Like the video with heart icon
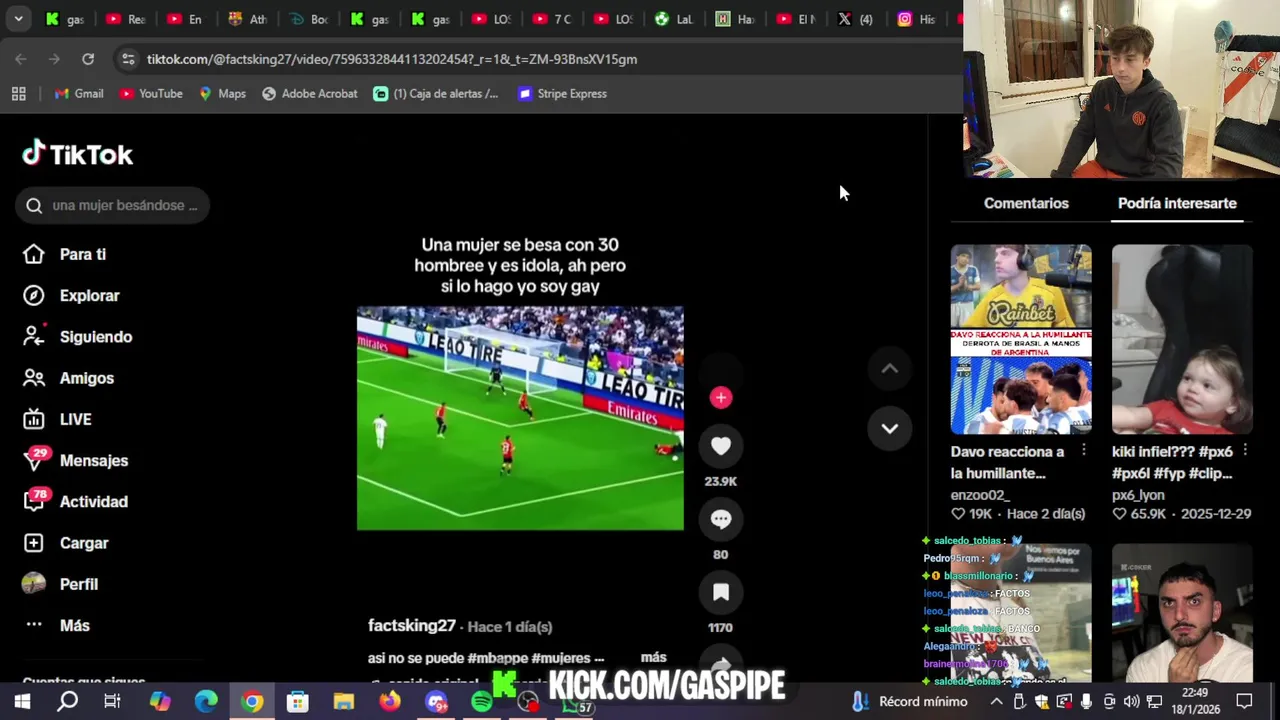 pyautogui.click(x=721, y=446)
